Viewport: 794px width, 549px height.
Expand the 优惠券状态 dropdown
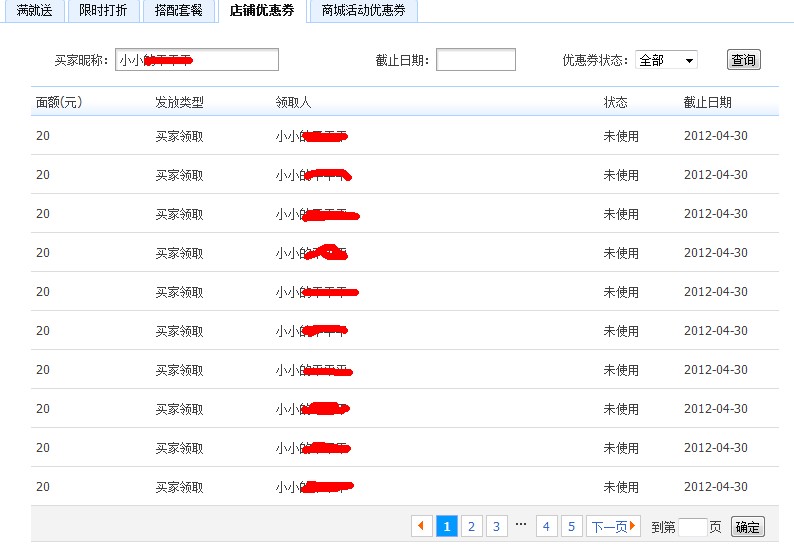pyautogui.click(x=666, y=60)
